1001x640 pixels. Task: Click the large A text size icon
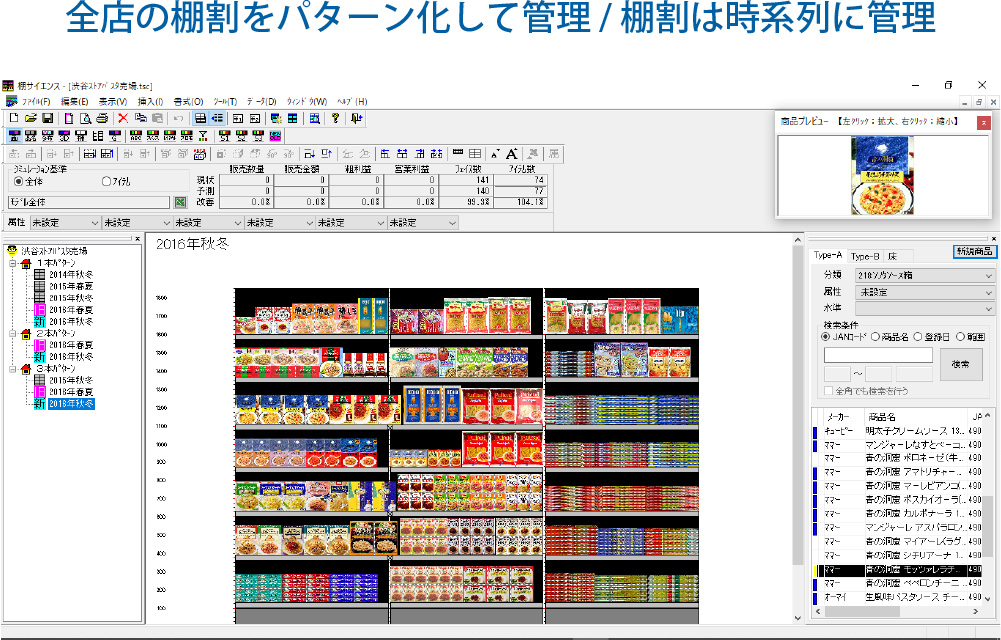coord(511,154)
